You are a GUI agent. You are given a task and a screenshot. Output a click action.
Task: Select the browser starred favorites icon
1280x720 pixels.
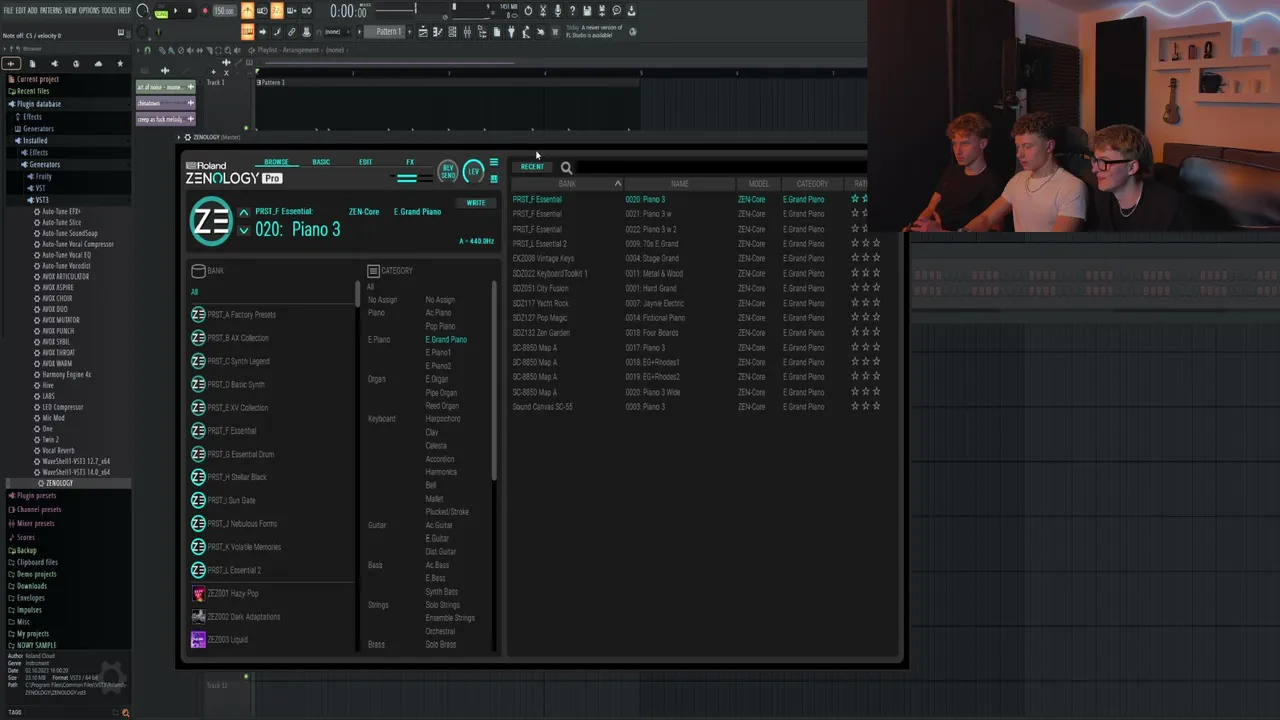[x=120, y=63]
